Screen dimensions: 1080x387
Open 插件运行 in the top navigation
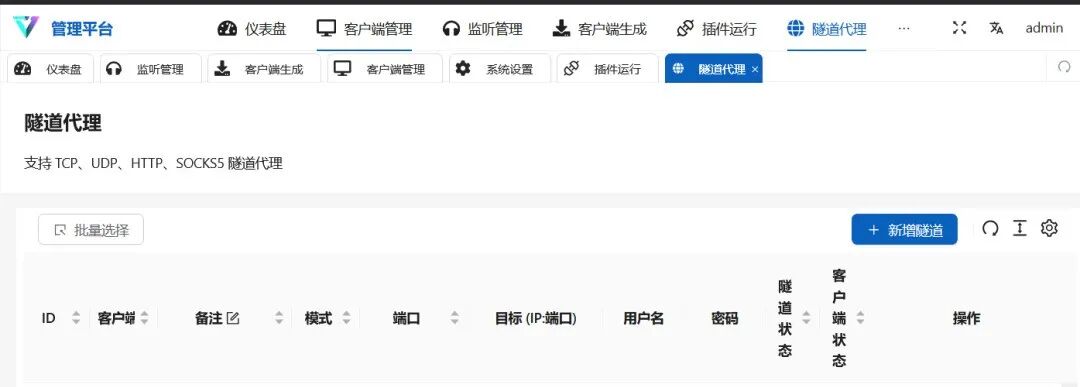tap(716, 29)
